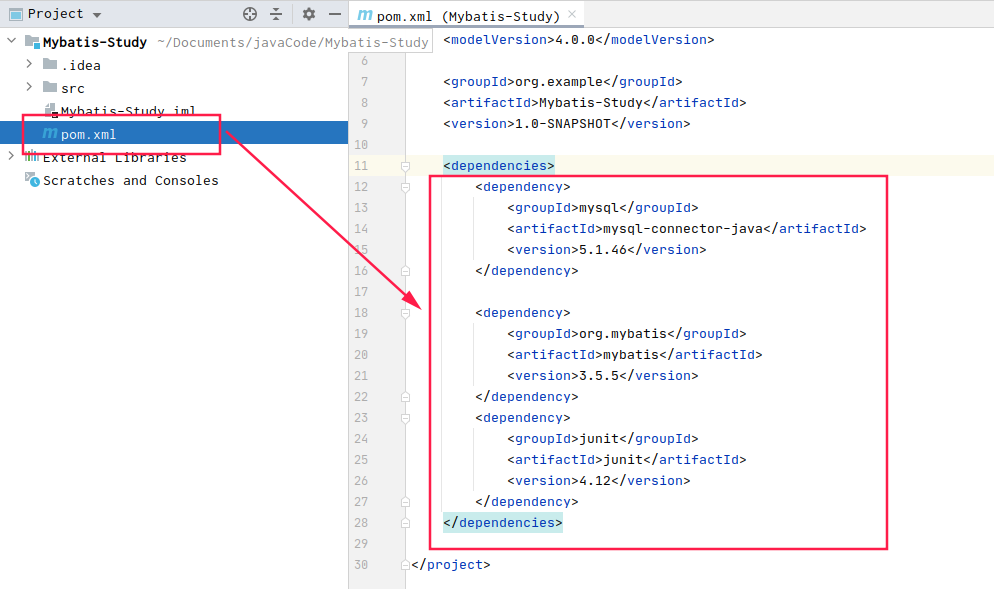This screenshot has height=589, width=994.
Task: Click the opening <dependencies> tag text
Action: (x=499, y=165)
